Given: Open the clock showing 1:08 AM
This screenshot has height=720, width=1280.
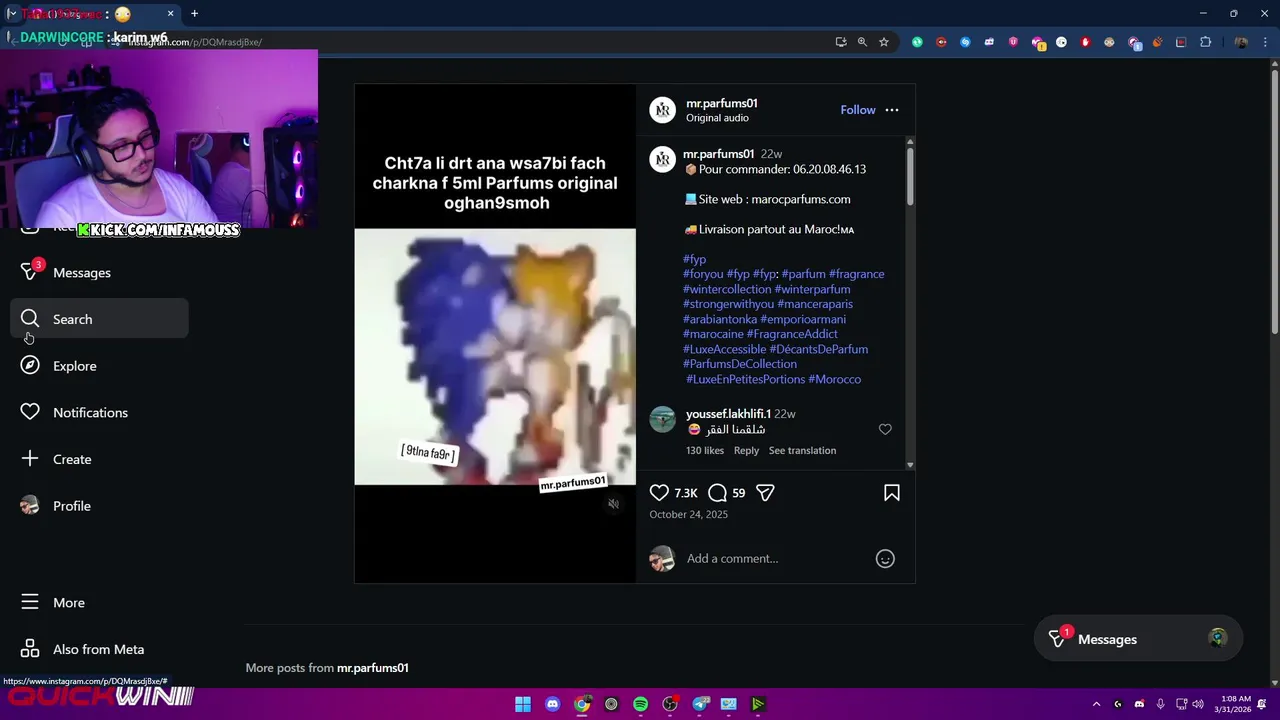Looking at the screenshot, I should pyautogui.click(x=1233, y=704).
